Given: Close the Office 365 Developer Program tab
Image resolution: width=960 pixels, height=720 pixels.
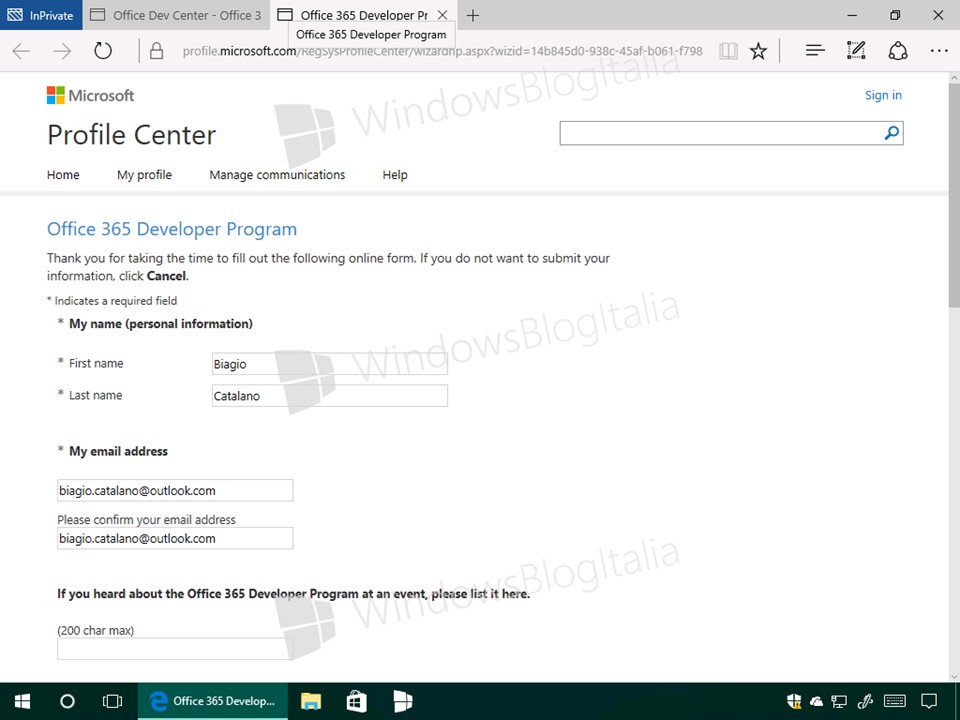Looking at the screenshot, I should (x=442, y=15).
